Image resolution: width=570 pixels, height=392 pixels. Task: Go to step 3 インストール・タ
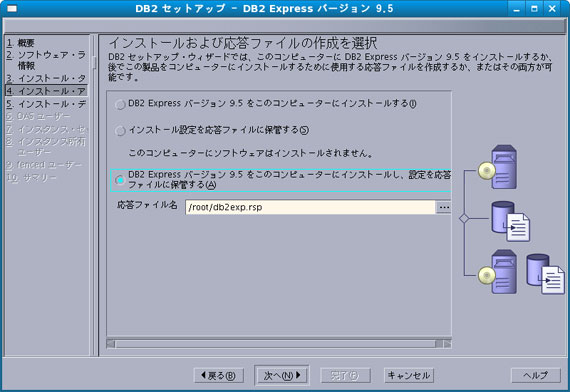[x=46, y=78]
